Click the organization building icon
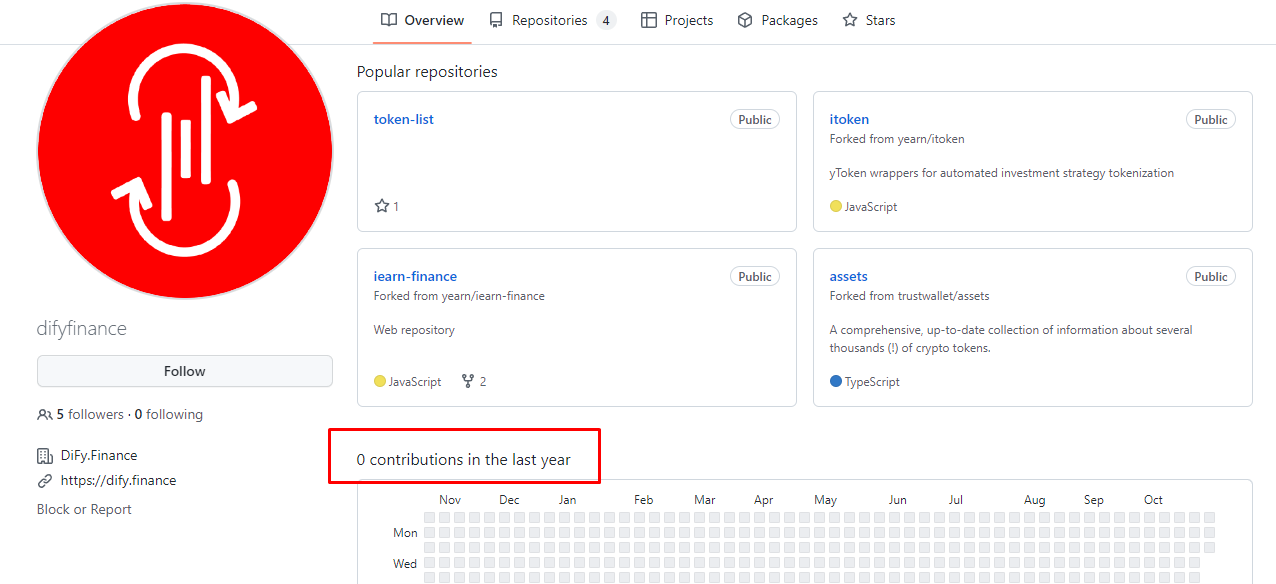Screen dimensions: 1276x584 [x=45, y=455]
